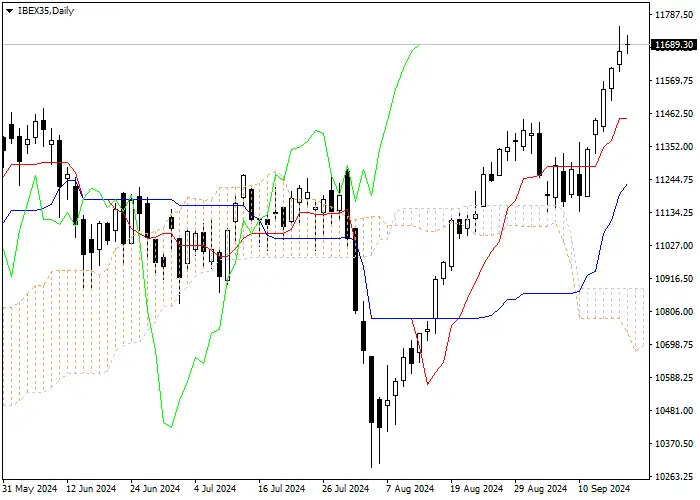
Task: Click the latest candlestick at the current price line
Action: click(628, 44)
